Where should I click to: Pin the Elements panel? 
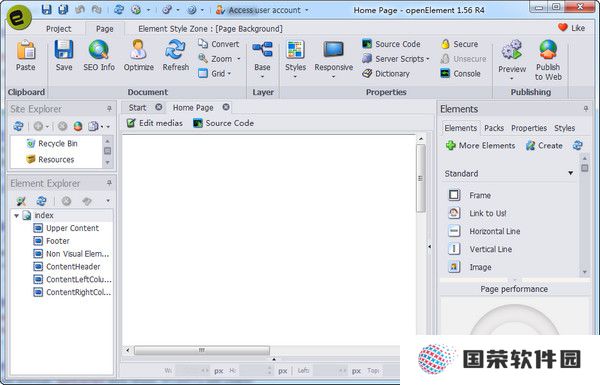tap(586, 109)
